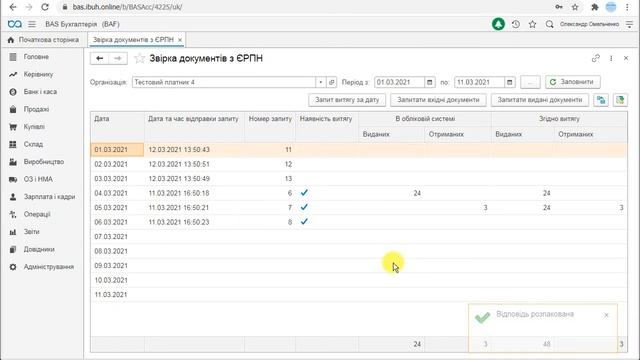Close the Звірка документів з ЄРПН tab
This screenshot has width=640, height=360.
(x=180, y=40)
